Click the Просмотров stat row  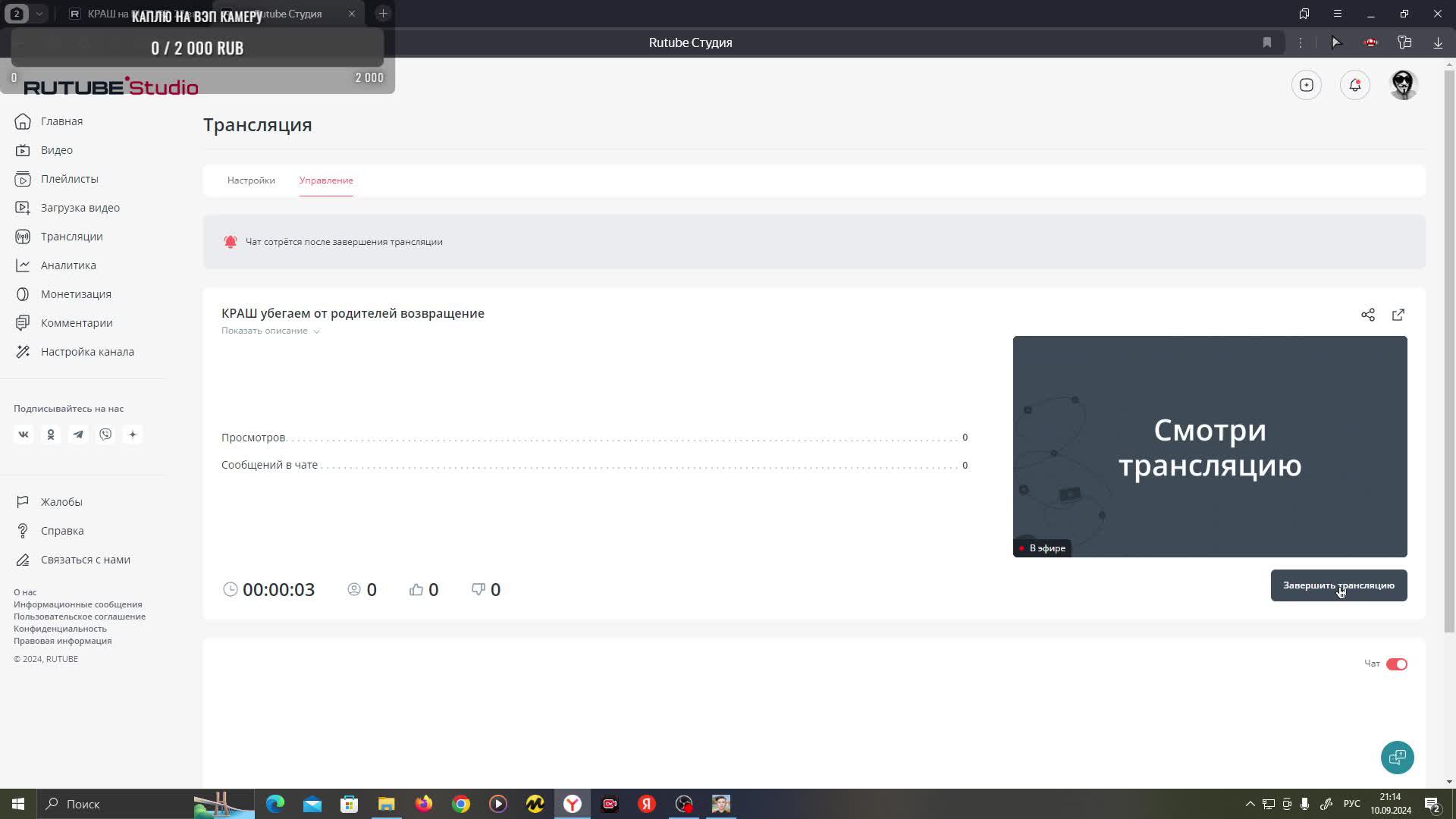click(x=595, y=438)
